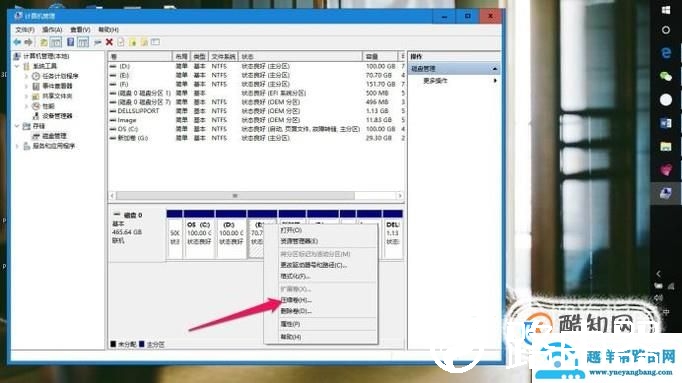Open the 操作(A) menu

[52, 30]
